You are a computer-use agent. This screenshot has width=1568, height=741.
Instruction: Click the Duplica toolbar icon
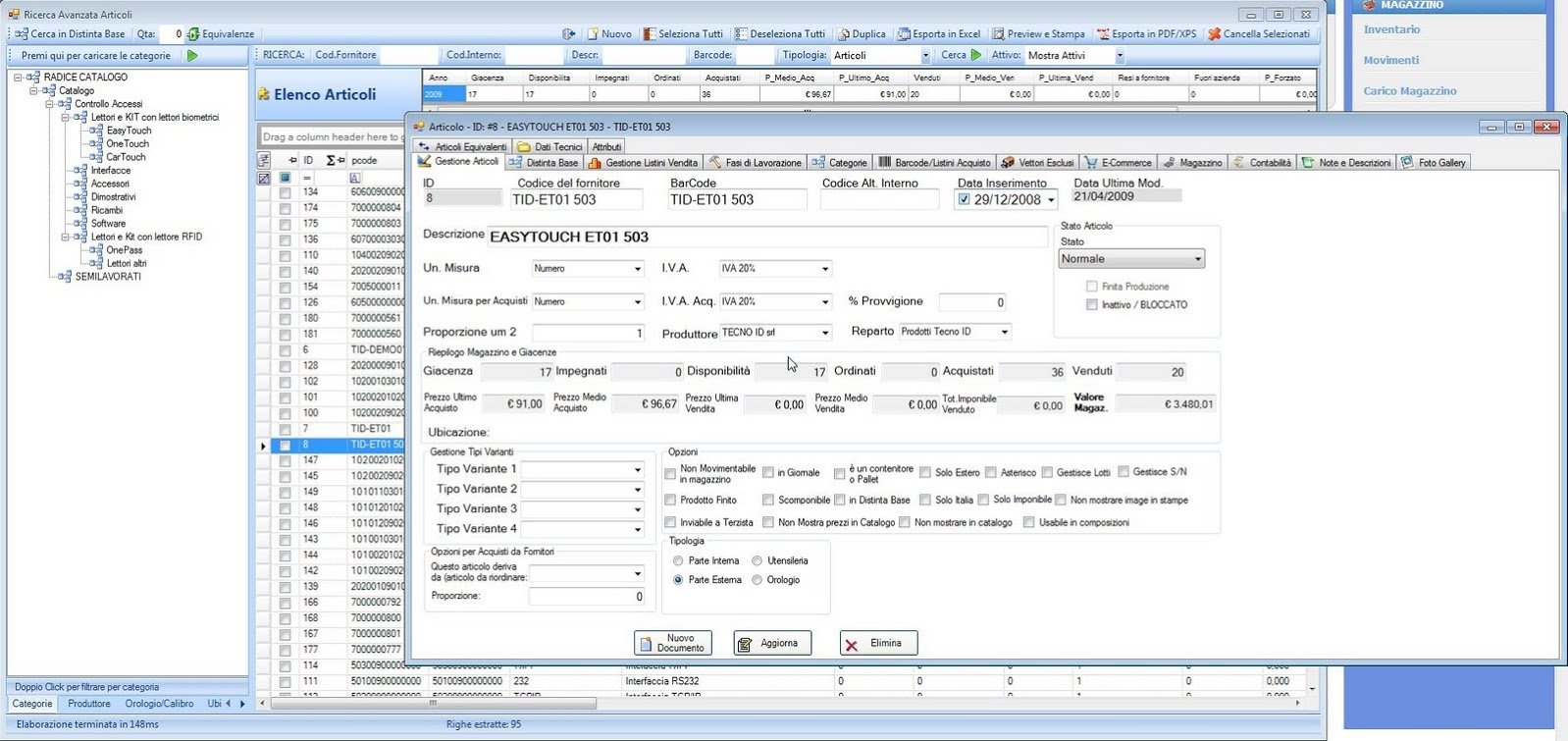click(x=843, y=33)
